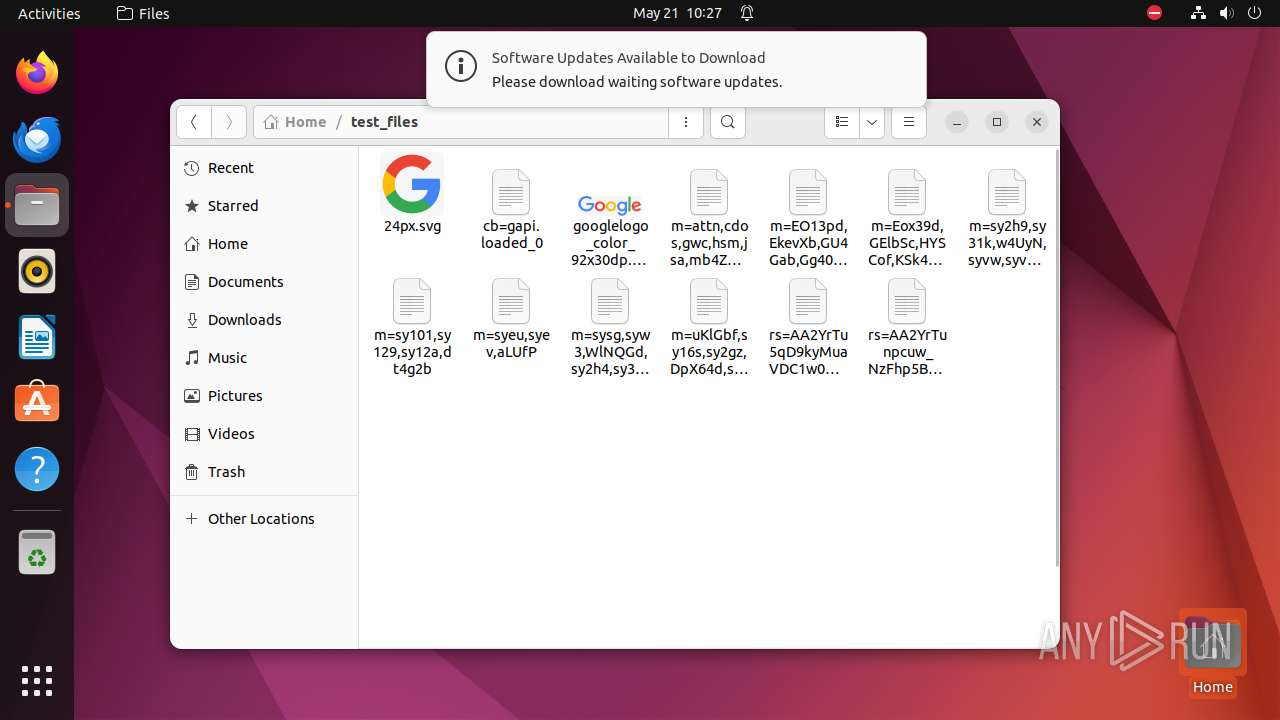
Task: Open Home in the sidebar
Action: (264, 244)
